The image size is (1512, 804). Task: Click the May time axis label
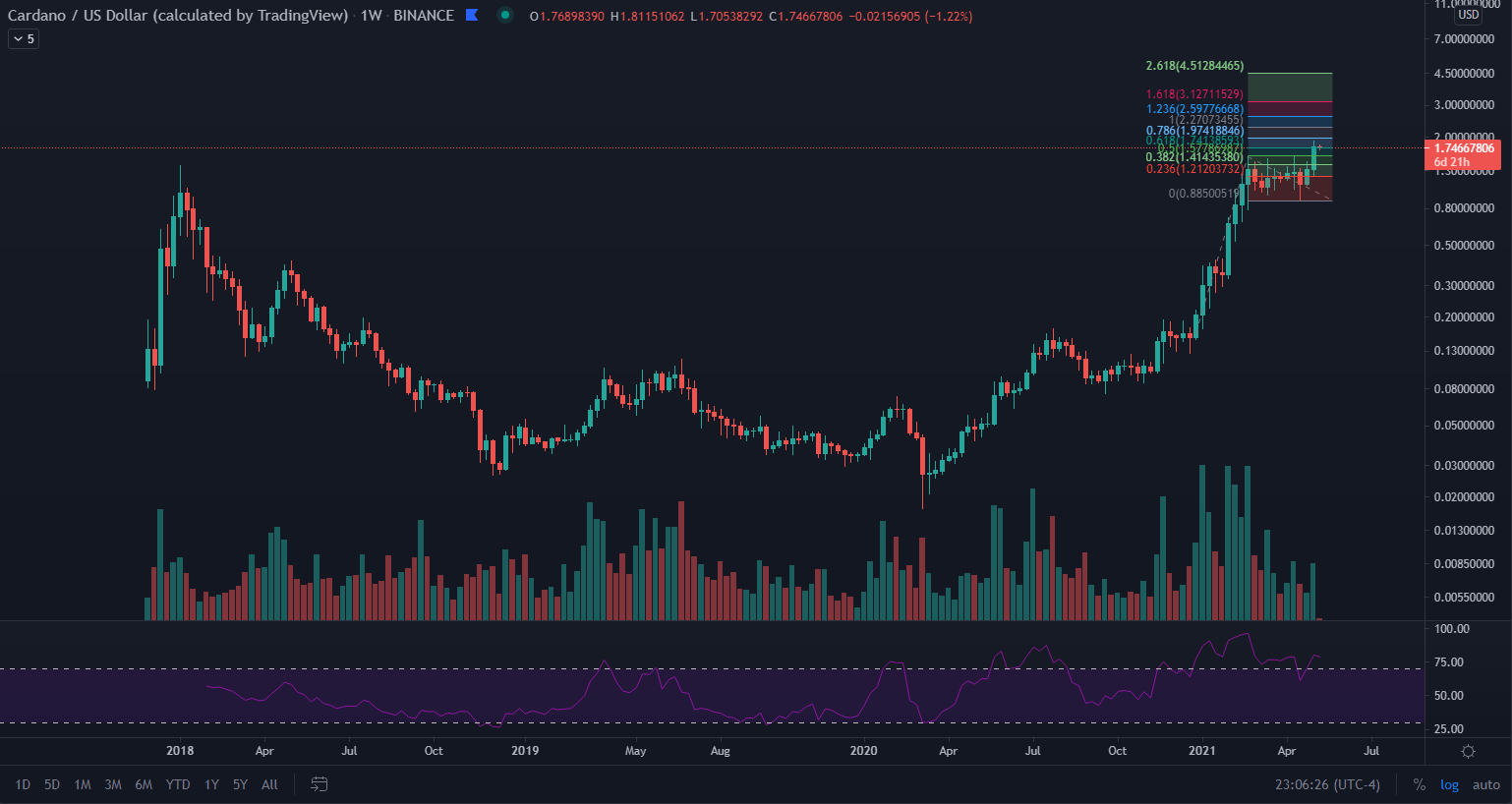[635, 751]
